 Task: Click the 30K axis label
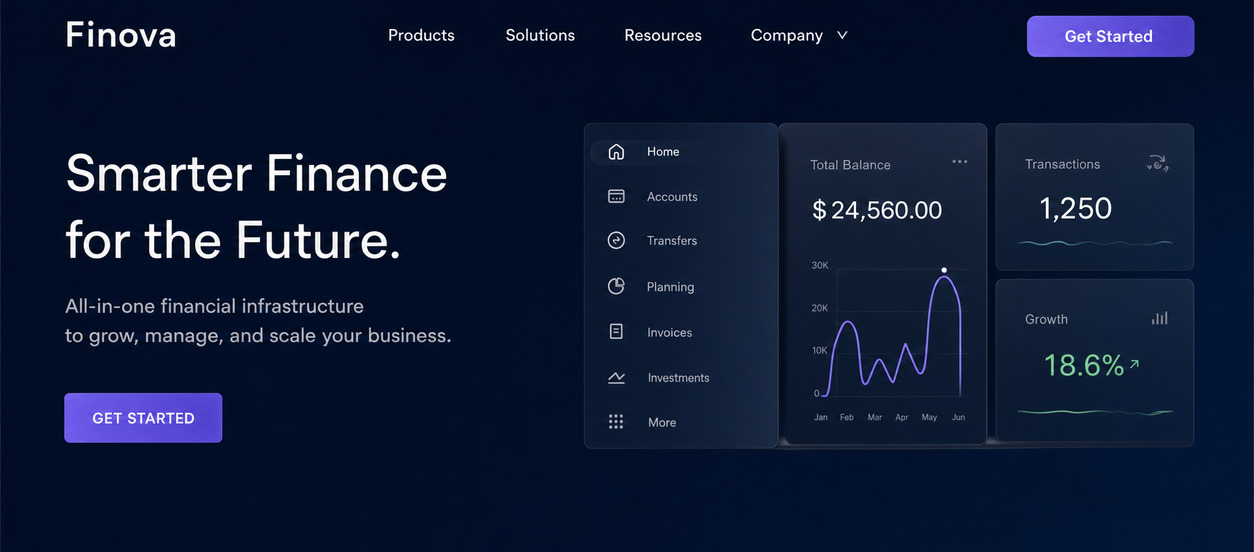tap(820, 265)
